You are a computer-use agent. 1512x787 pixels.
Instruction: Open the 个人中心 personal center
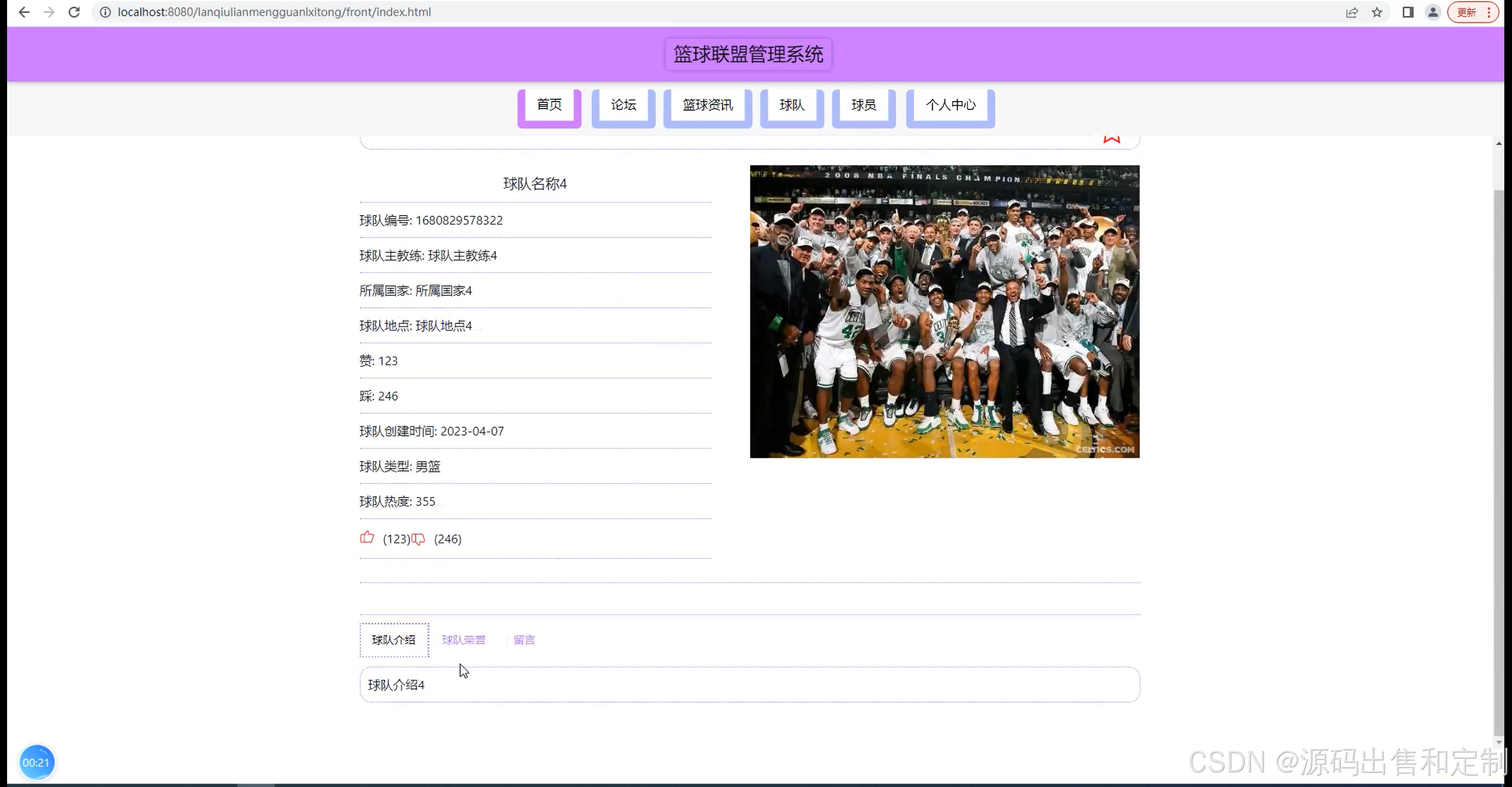pyautogui.click(x=950, y=105)
